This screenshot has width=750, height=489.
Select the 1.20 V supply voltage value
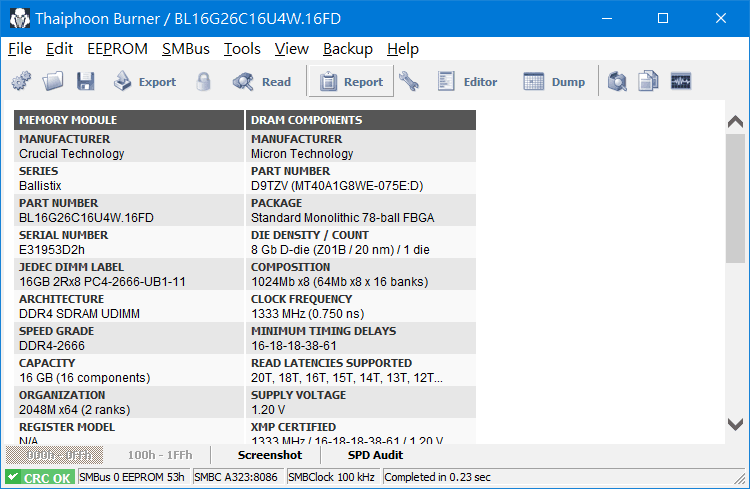click(268, 410)
